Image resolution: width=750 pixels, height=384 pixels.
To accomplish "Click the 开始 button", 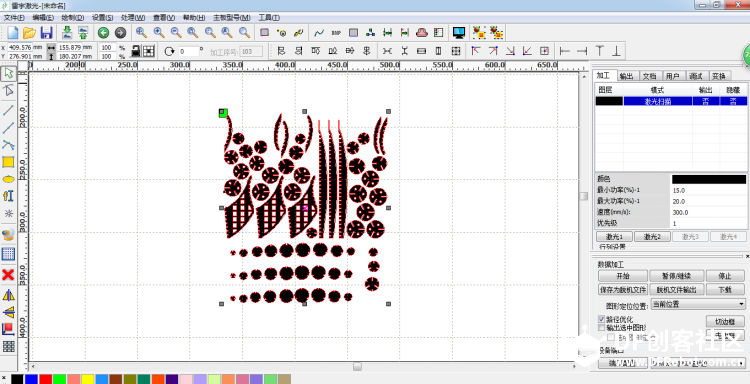I will (622, 276).
